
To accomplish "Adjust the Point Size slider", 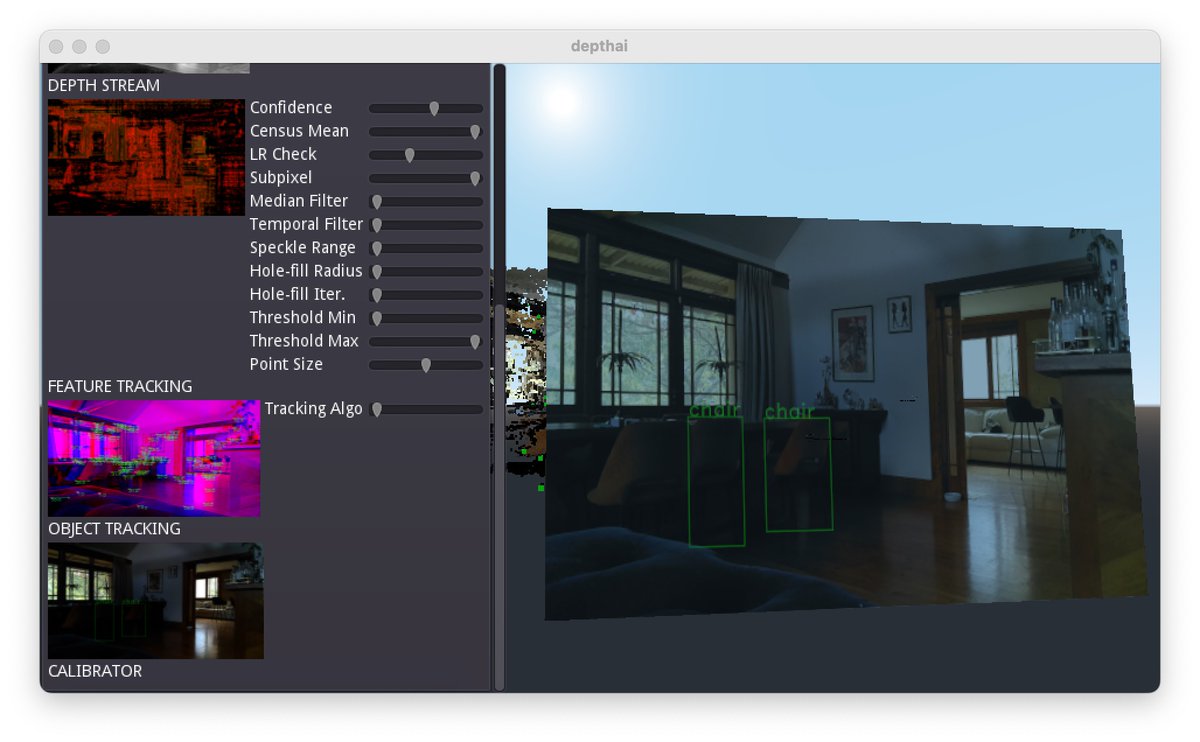I will point(426,365).
